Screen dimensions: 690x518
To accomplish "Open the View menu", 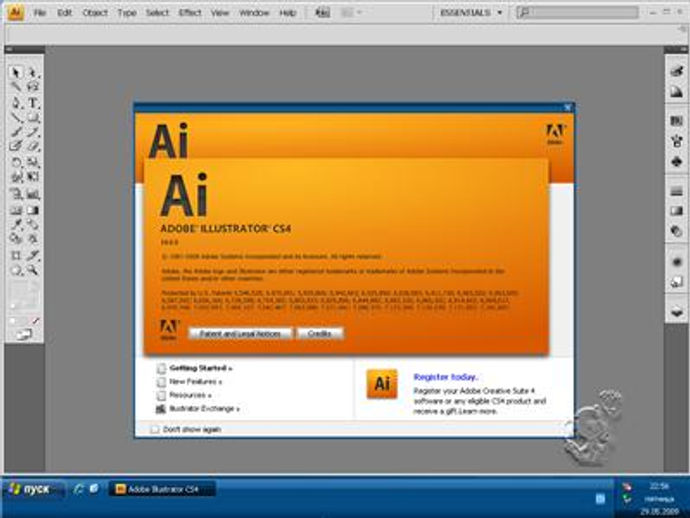I will click(x=220, y=13).
